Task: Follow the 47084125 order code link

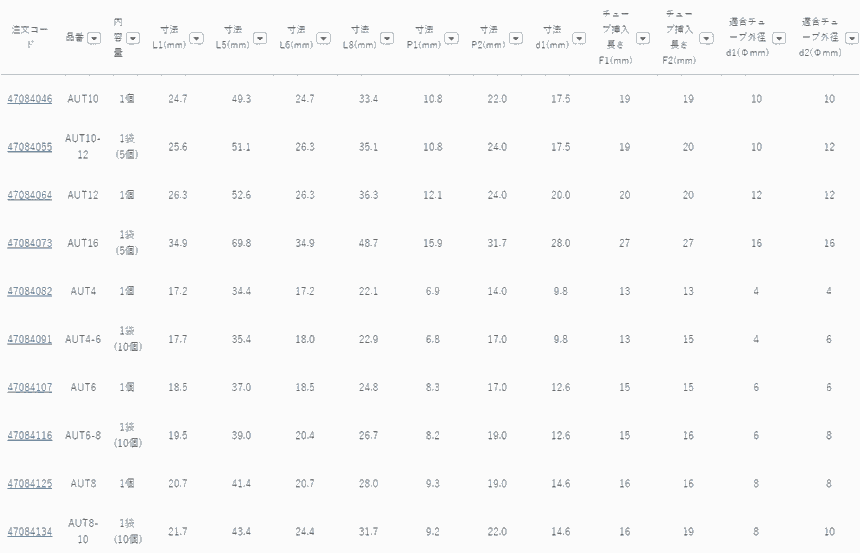Action: point(30,483)
